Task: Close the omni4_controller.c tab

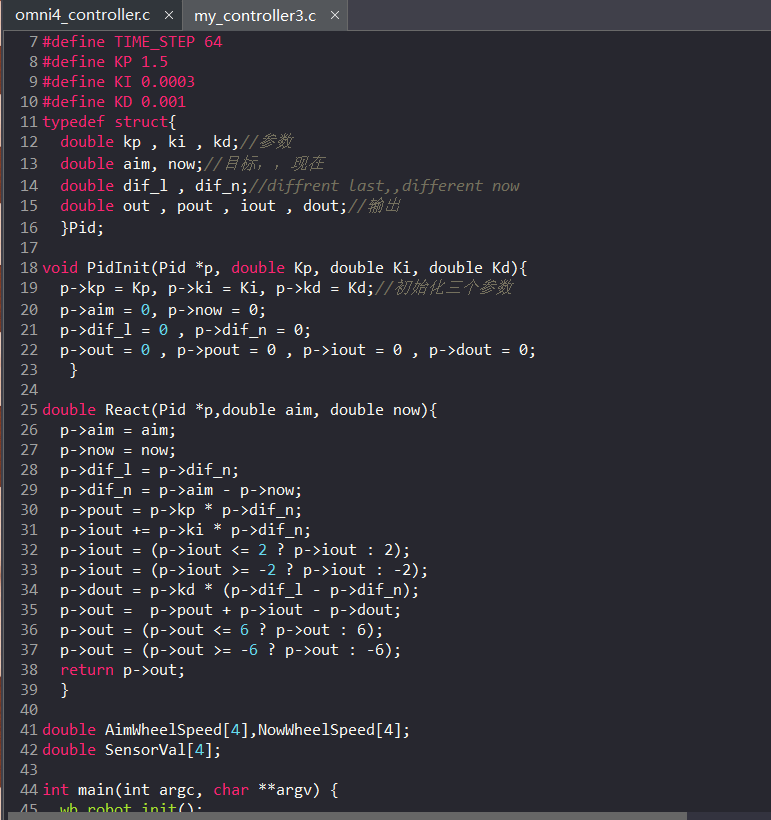Action: point(169,16)
